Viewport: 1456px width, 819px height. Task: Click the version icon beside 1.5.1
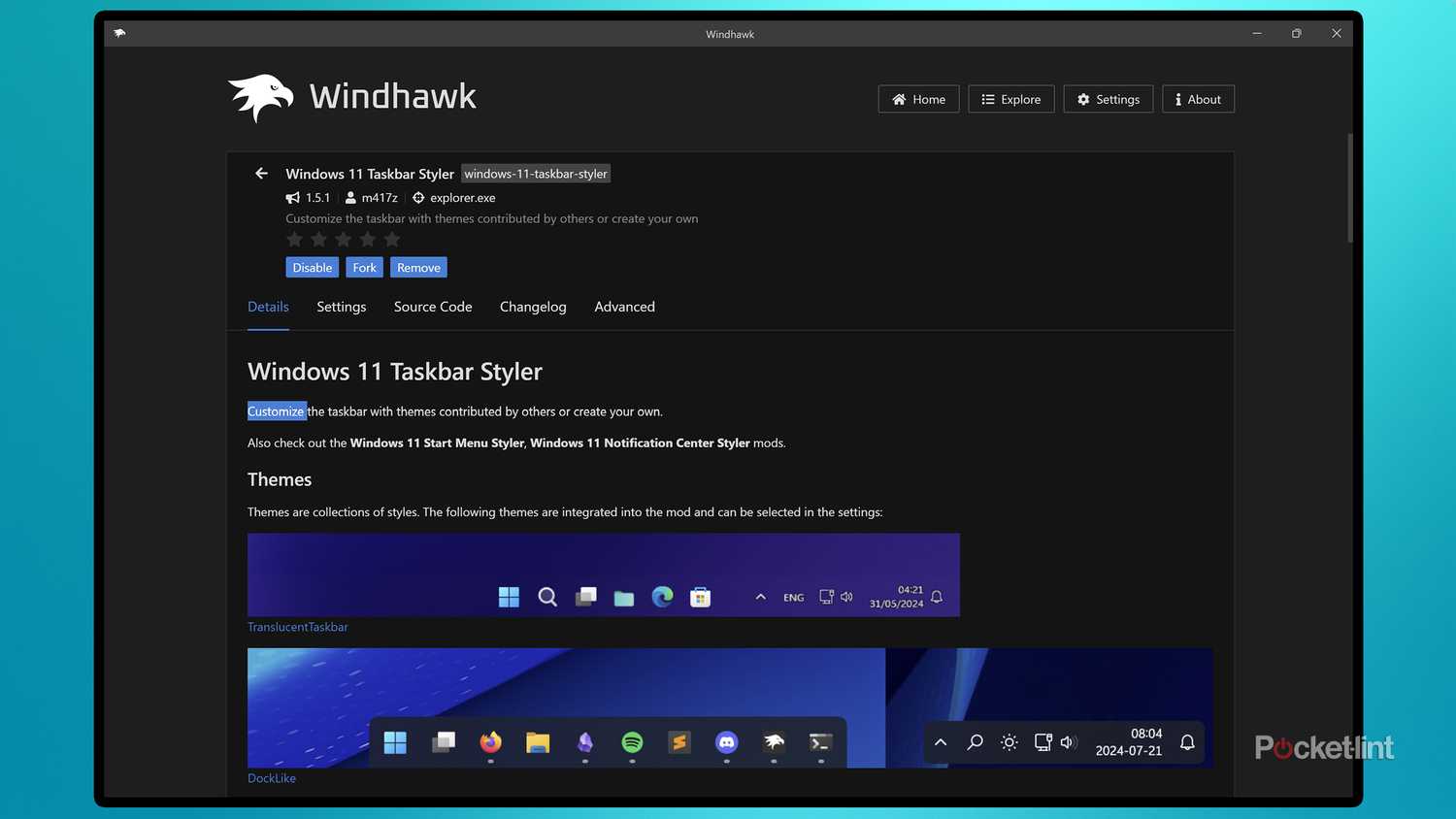292,197
